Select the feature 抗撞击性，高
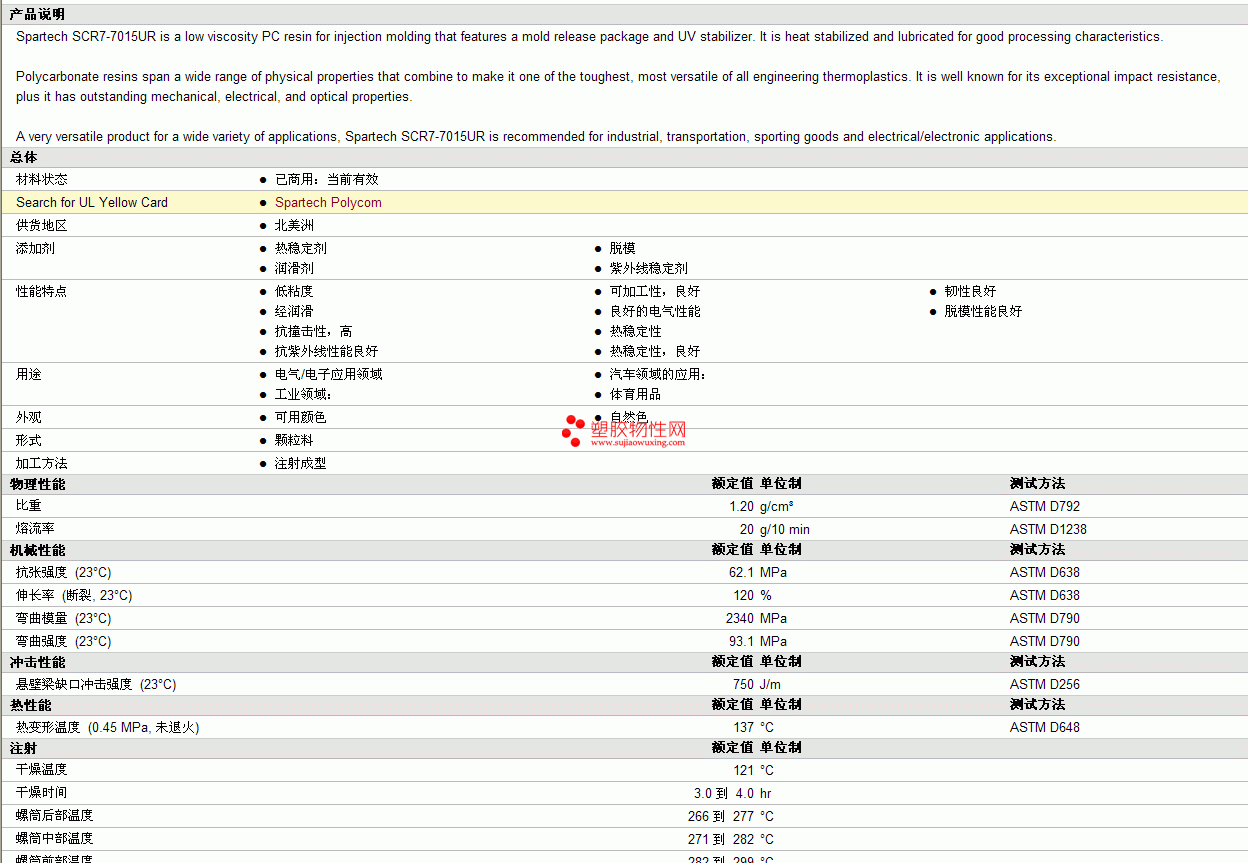 click(x=314, y=331)
